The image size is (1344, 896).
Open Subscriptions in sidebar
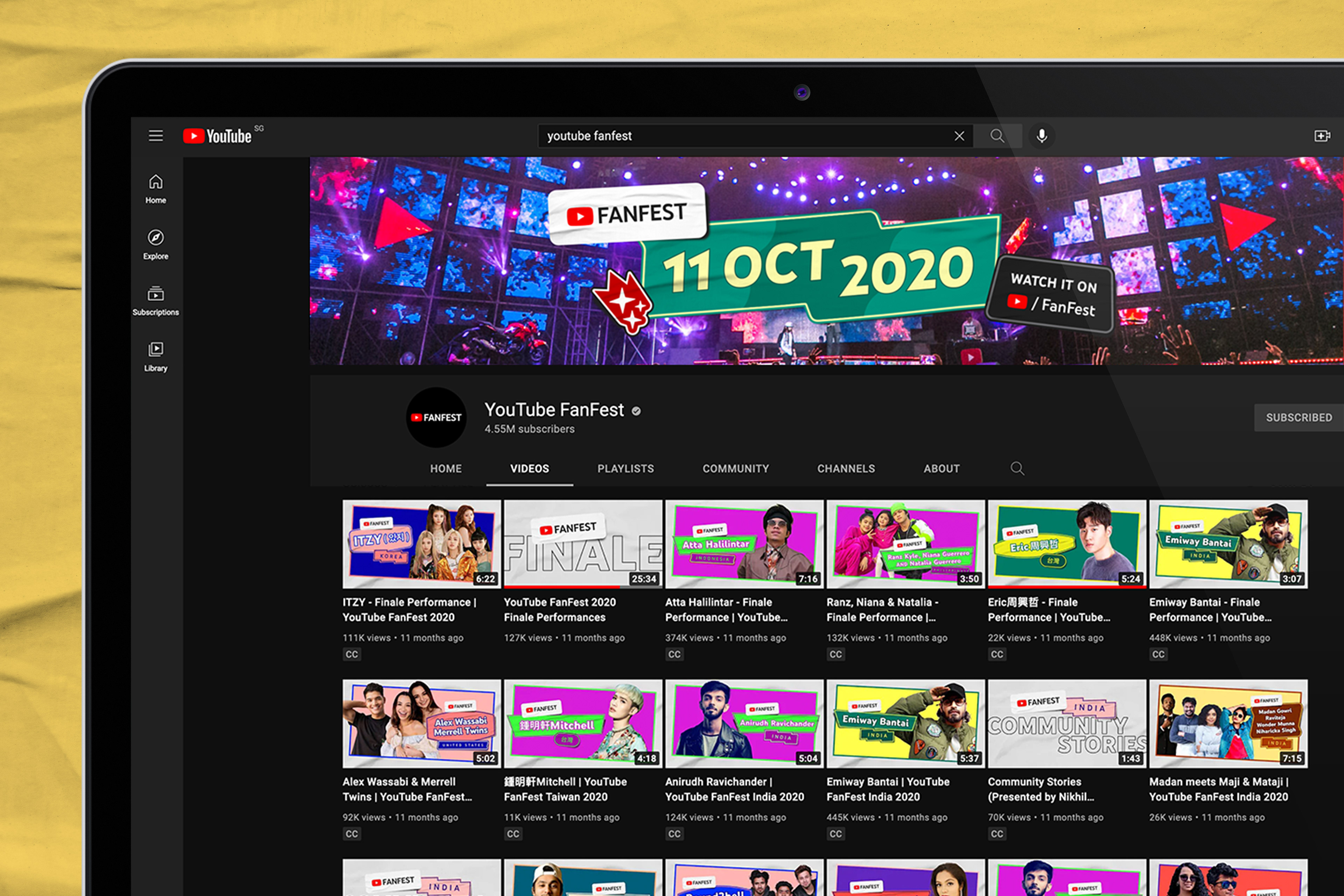click(x=155, y=301)
